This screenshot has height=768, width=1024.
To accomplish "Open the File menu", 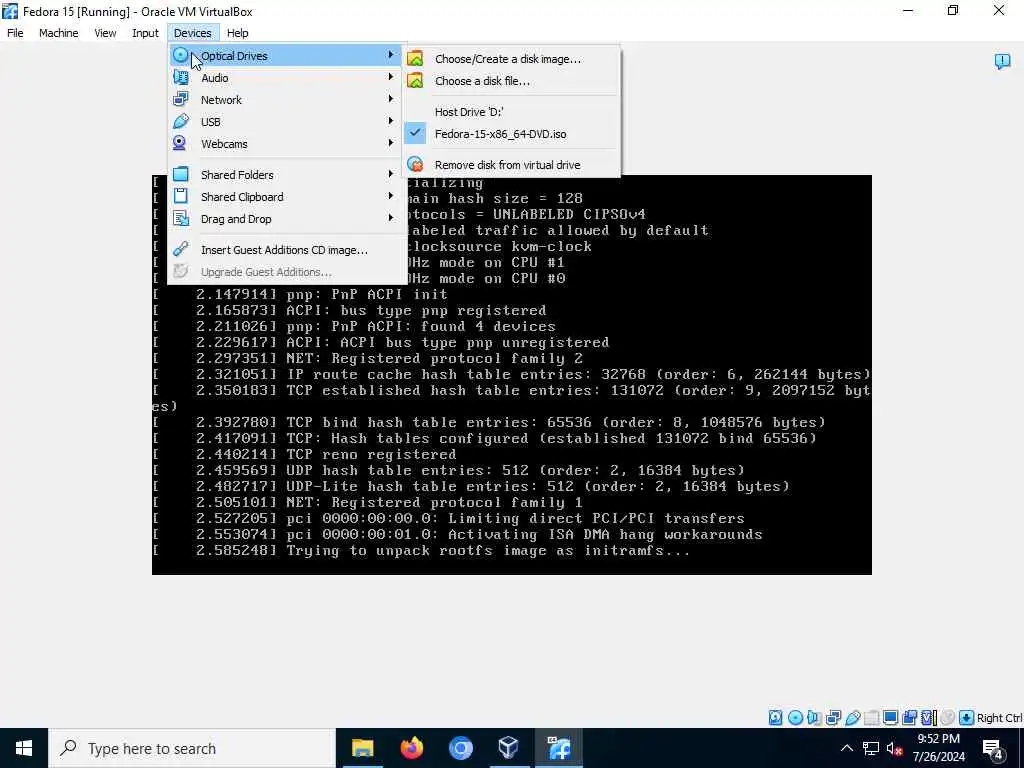I will click(15, 33).
